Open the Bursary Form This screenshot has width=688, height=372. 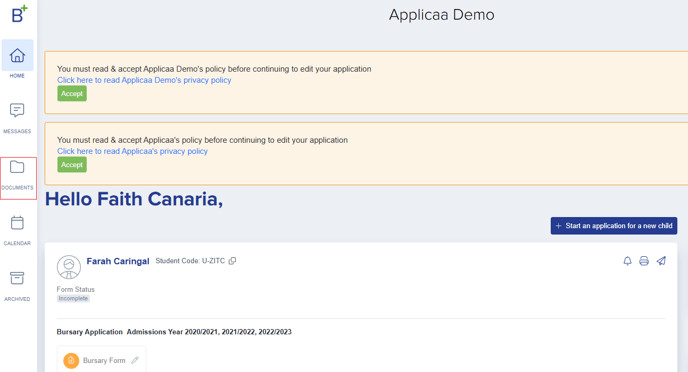pos(101,360)
